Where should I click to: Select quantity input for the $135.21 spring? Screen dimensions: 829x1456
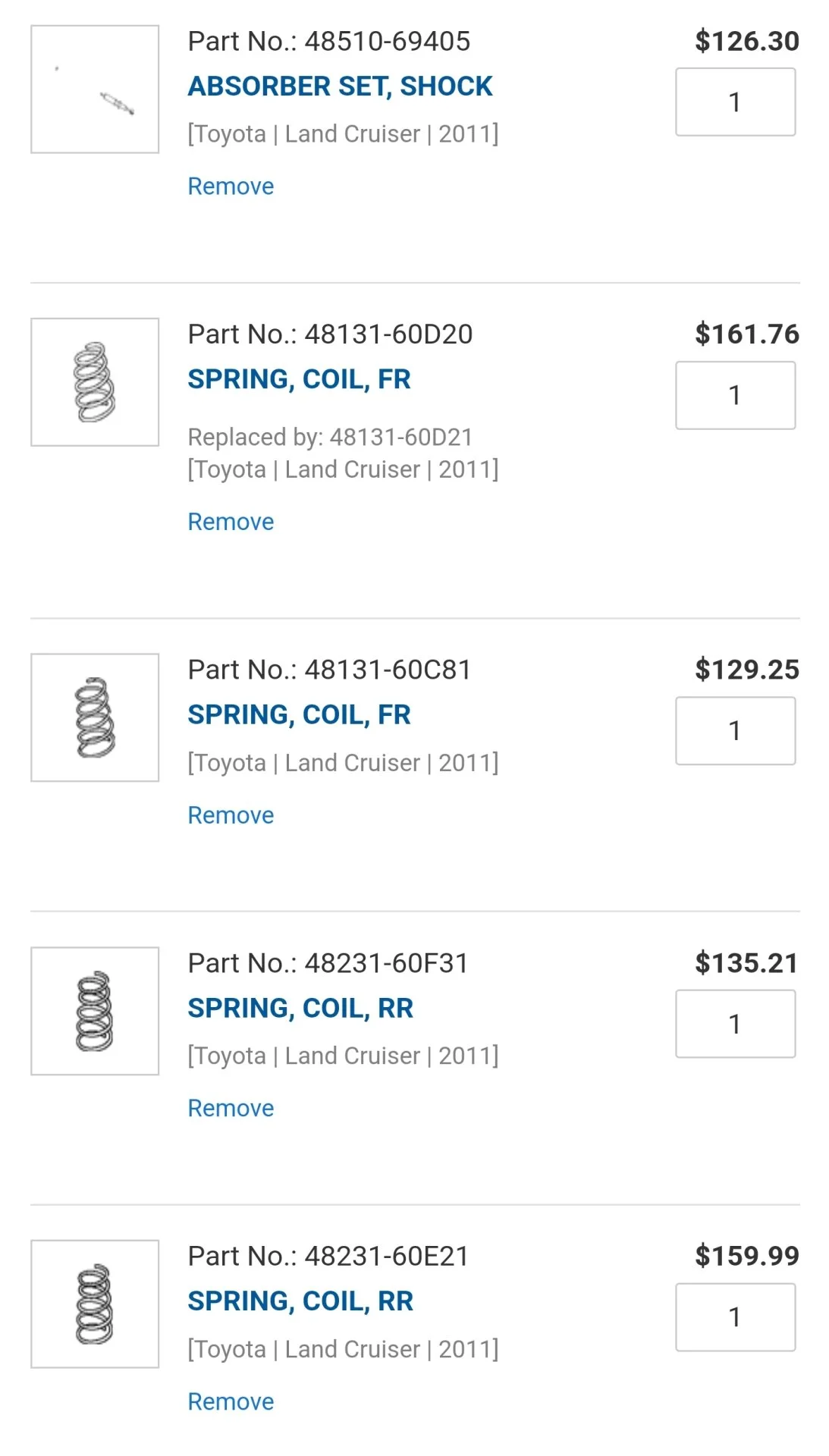735,1024
